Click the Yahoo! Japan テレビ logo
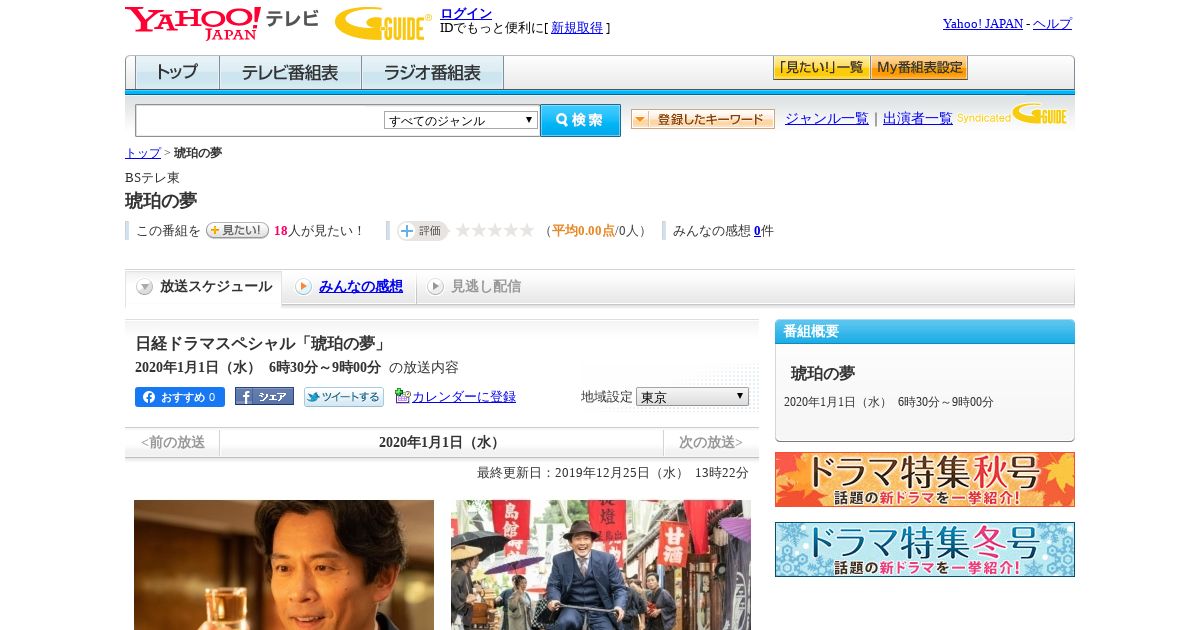 pos(222,23)
